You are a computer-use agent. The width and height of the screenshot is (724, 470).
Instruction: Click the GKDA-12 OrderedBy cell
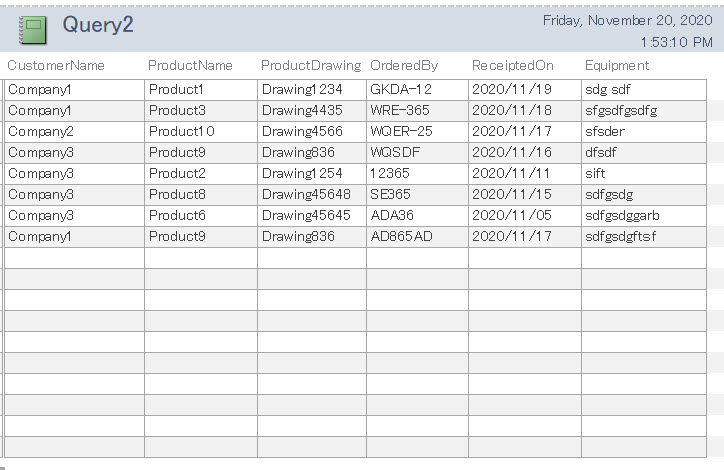click(401, 89)
